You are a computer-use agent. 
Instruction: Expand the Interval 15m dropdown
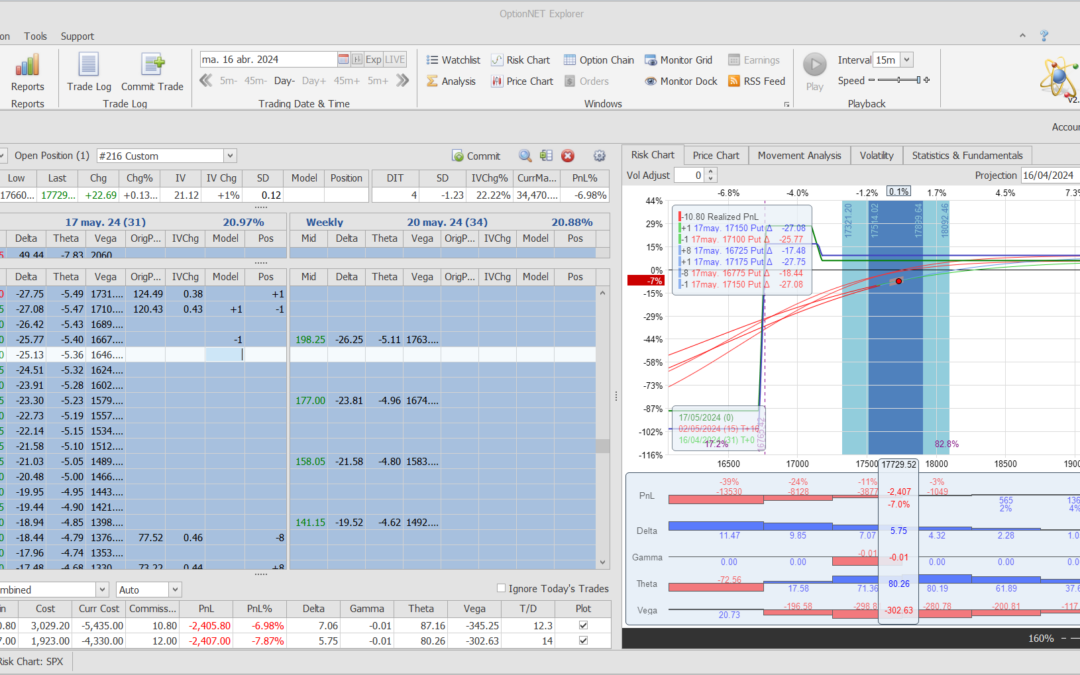point(907,60)
